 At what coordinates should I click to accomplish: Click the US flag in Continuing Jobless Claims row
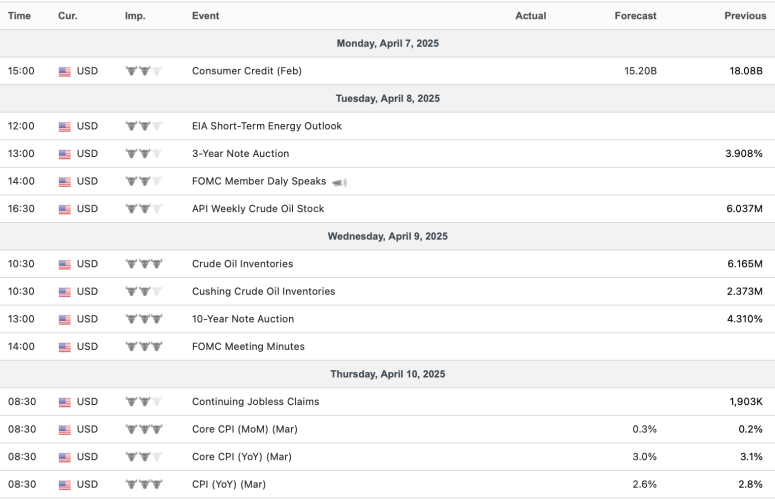(x=65, y=402)
